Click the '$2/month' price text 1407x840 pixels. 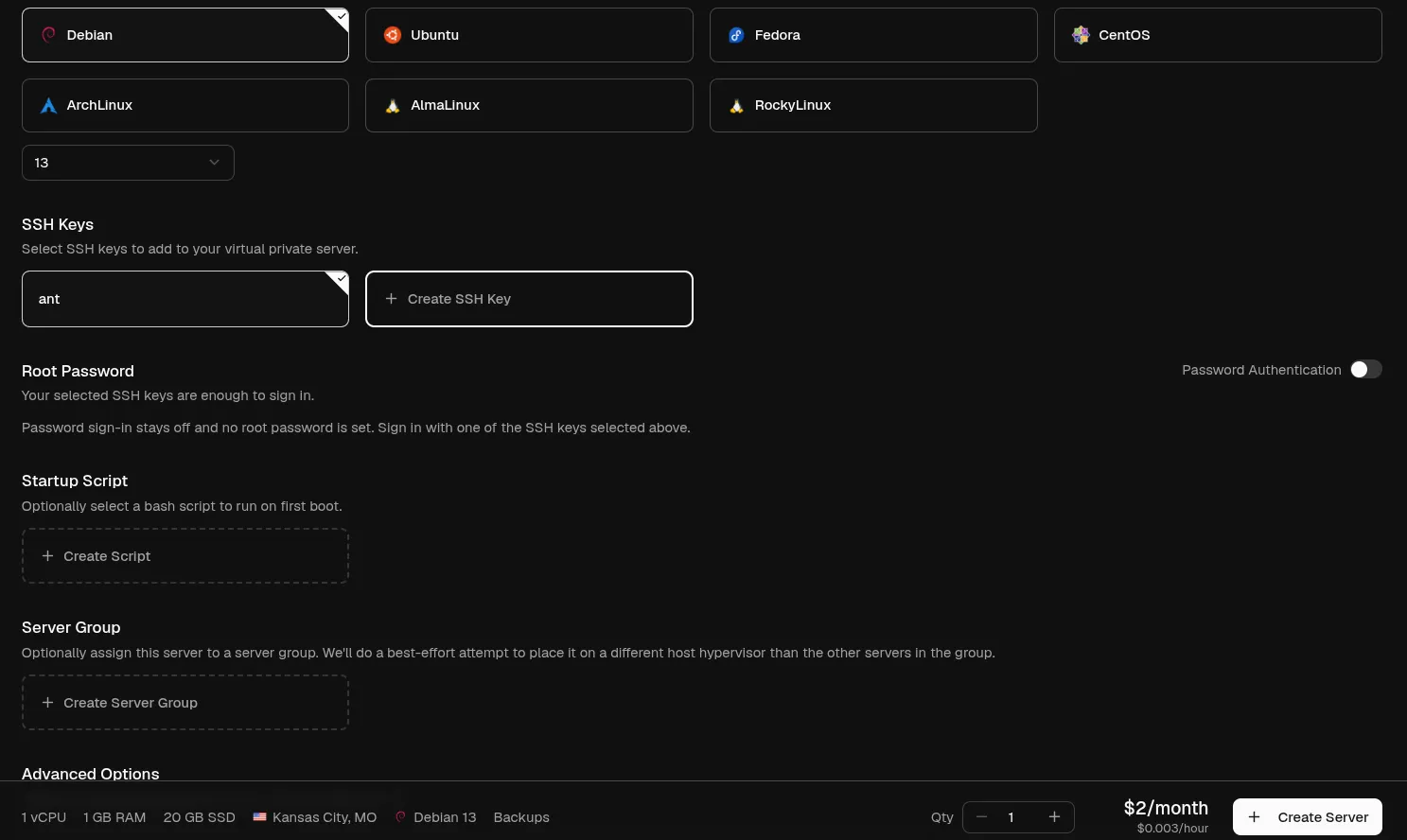point(1166,808)
